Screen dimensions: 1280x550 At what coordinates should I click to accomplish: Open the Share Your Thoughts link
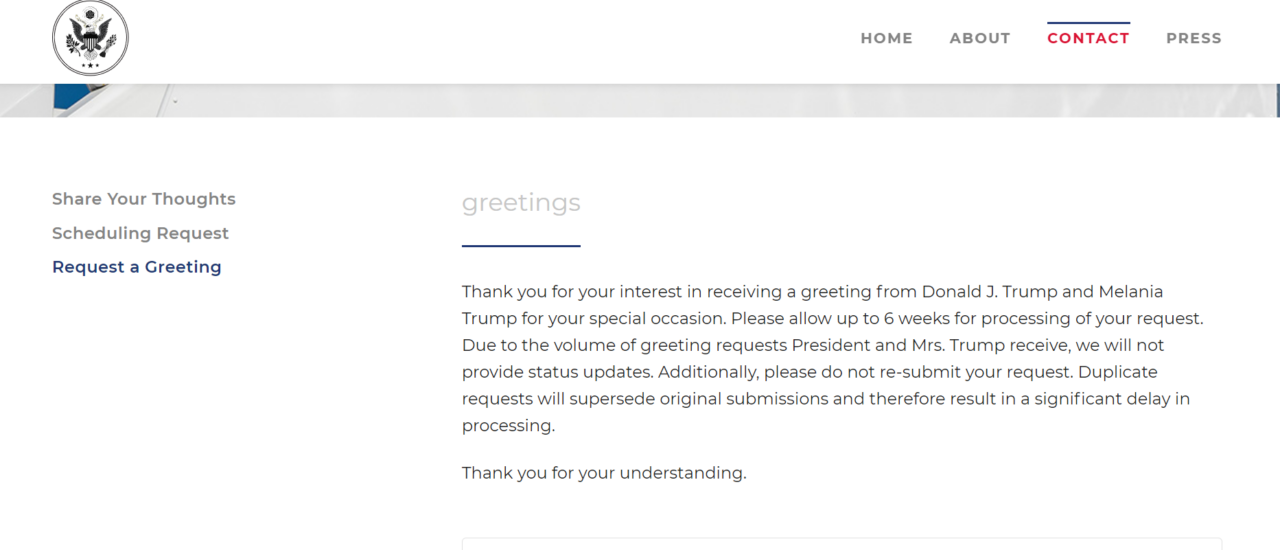[144, 199]
